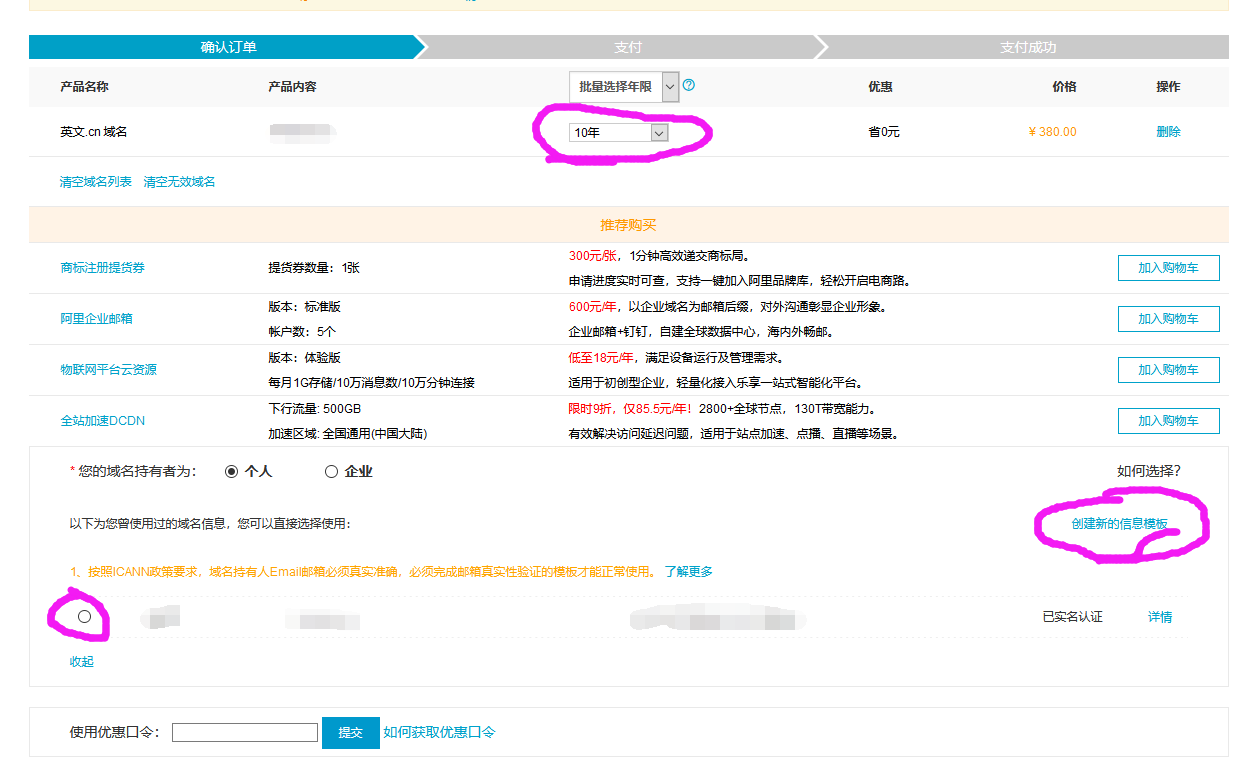The height and width of the screenshot is (776, 1244).
Task: Collapse the template list via 收起
Action: click(x=80, y=661)
